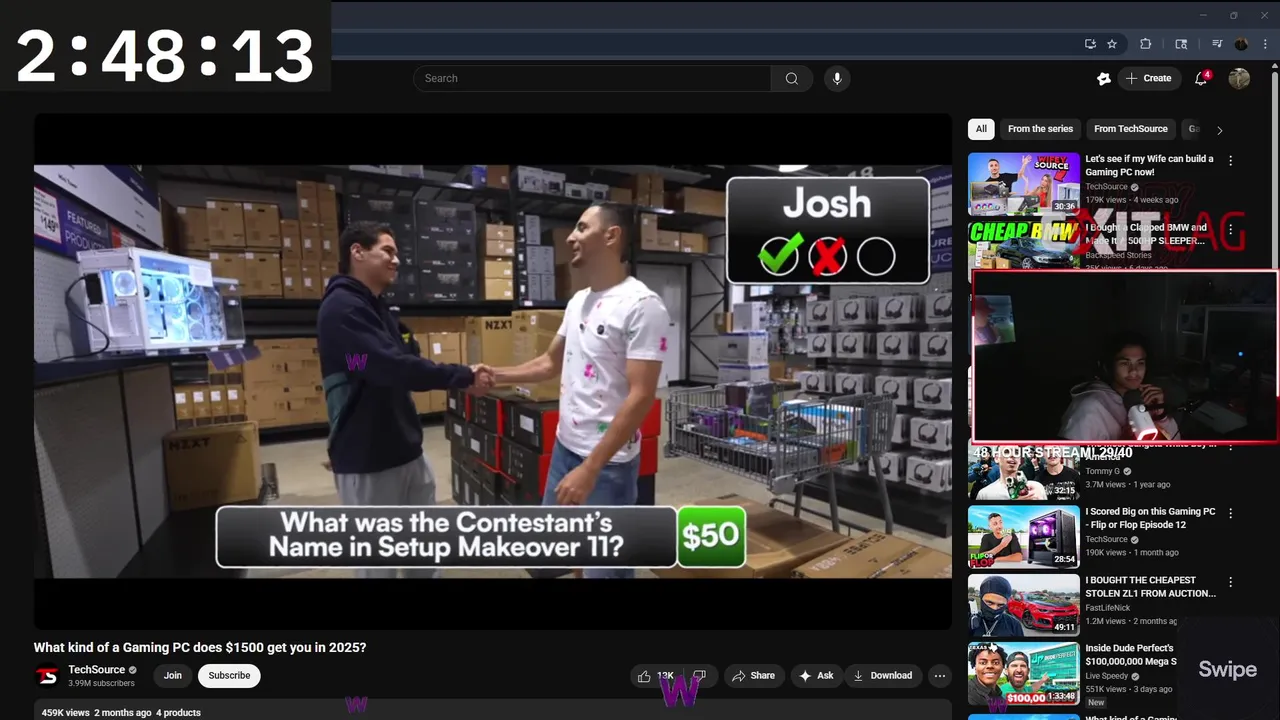Open the Wifey Source video thumbnail
The image size is (1280, 720).
point(1024,184)
